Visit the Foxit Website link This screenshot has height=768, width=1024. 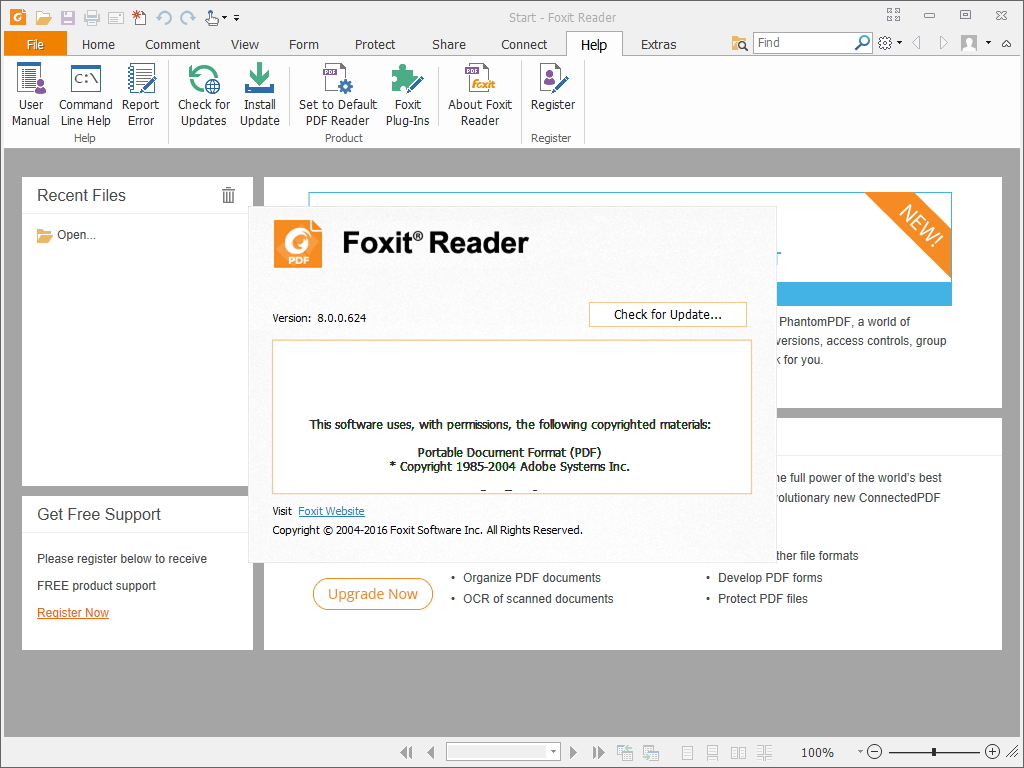click(x=331, y=511)
